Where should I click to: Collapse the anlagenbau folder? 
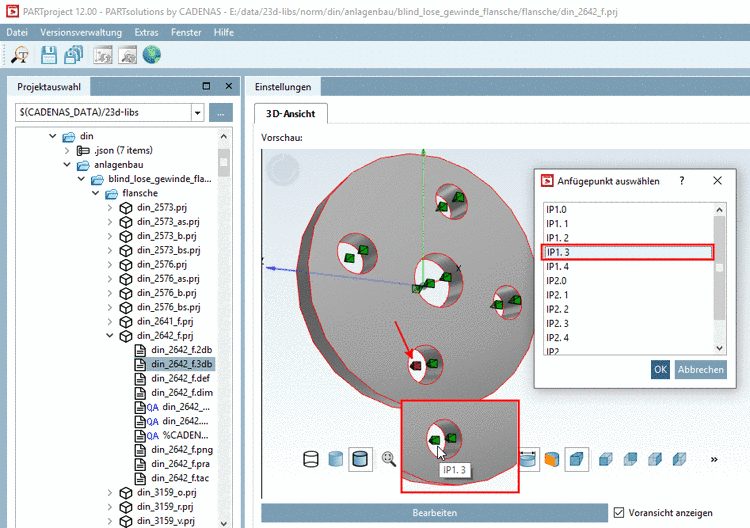coord(67,165)
